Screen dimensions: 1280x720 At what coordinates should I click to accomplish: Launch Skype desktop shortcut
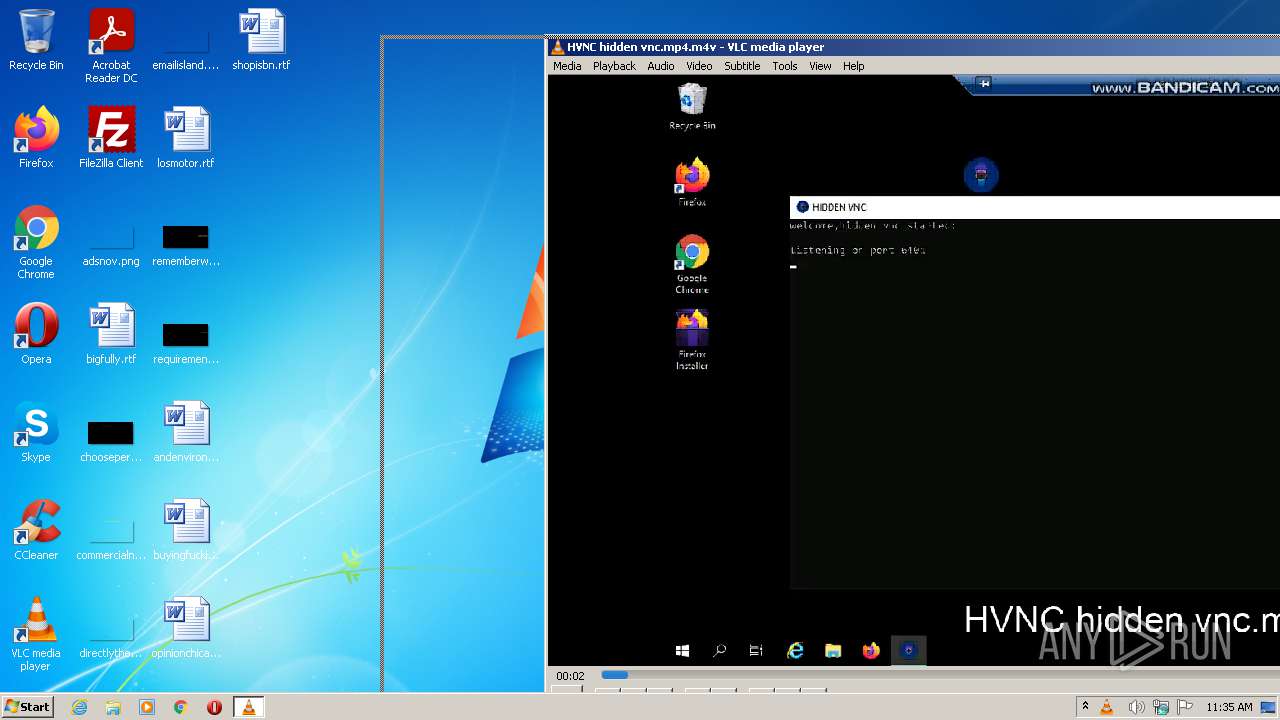(x=36, y=432)
